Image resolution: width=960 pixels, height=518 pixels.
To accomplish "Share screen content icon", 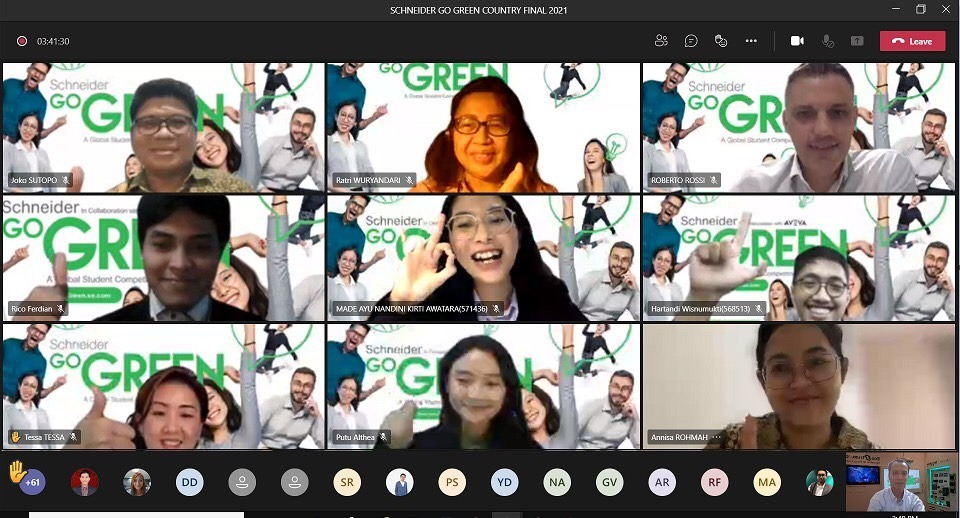I will point(857,41).
